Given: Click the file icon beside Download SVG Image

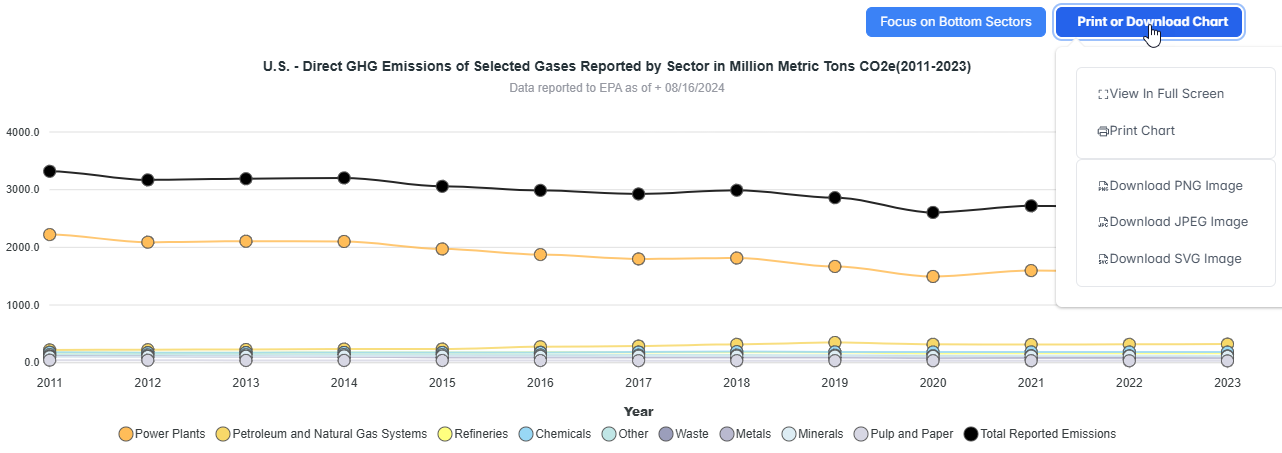Looking at the screenshot, I should (x=1103, y=259).
